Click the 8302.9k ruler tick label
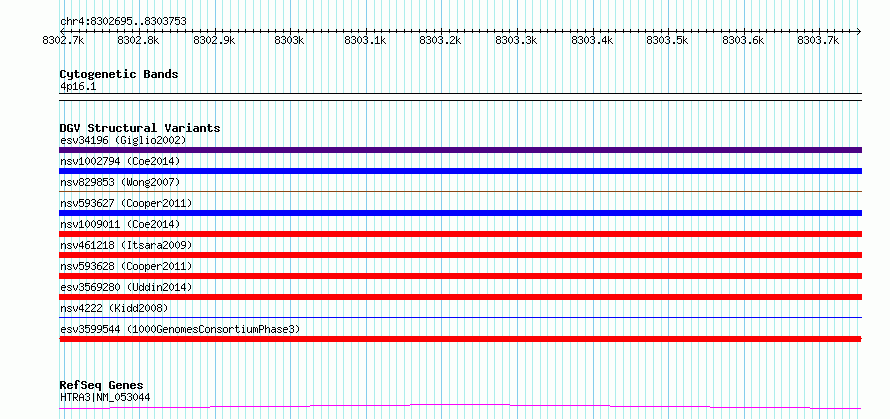The width and height of the screenshot is (890, 419). click(214, 40)
